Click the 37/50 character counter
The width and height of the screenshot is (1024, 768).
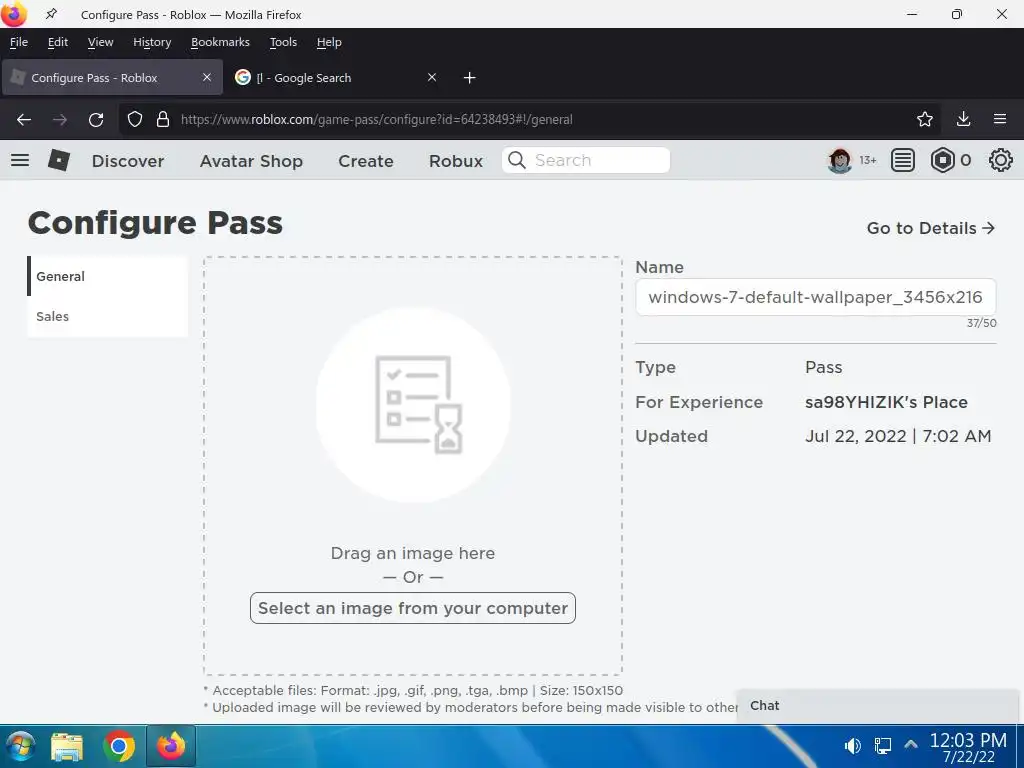(x=982, y=323)
